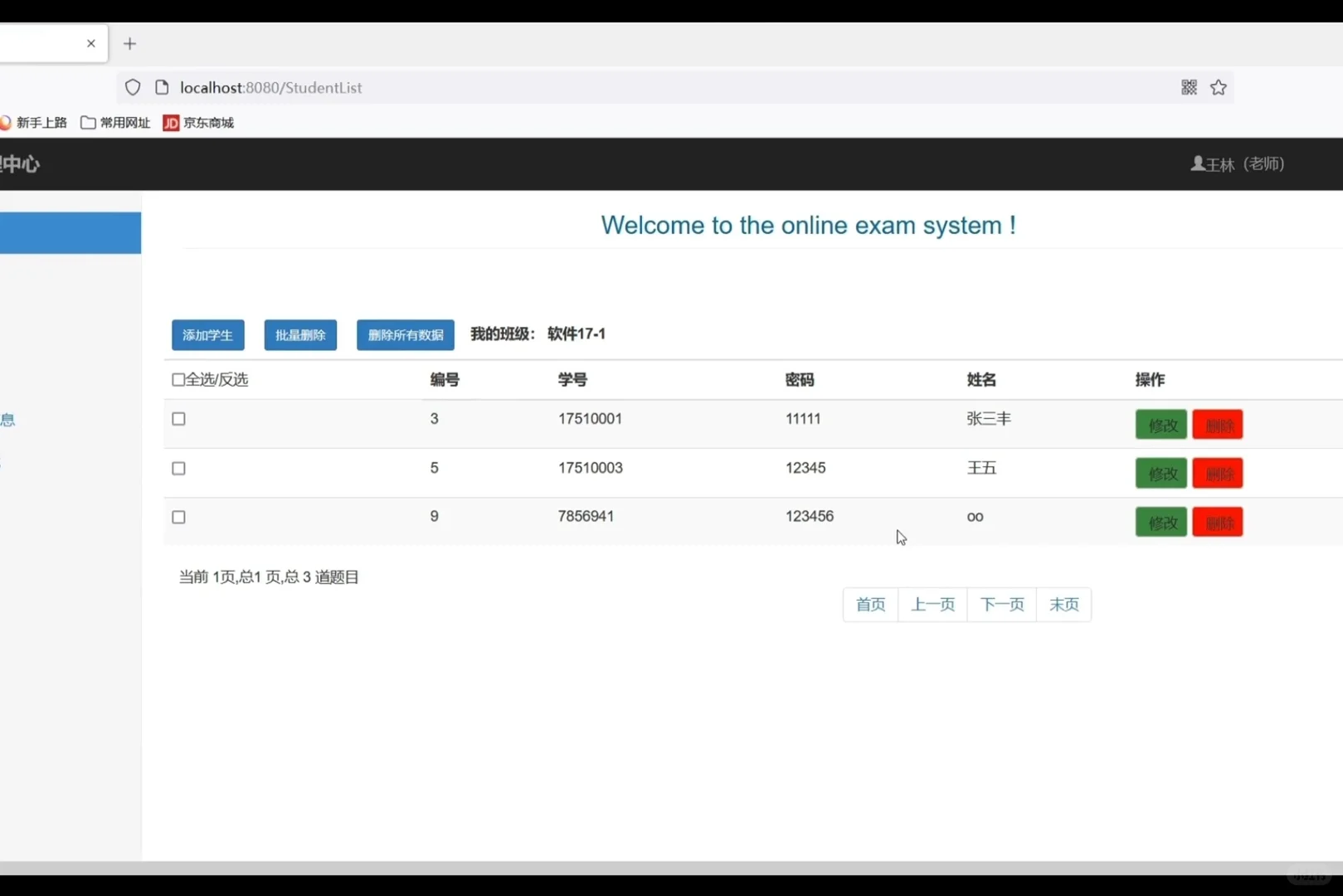The width and height of the screenshot is (1343, 896).
Task: Check the box for student 7856941
Action: pyautogui.click(x=178, y=517)
